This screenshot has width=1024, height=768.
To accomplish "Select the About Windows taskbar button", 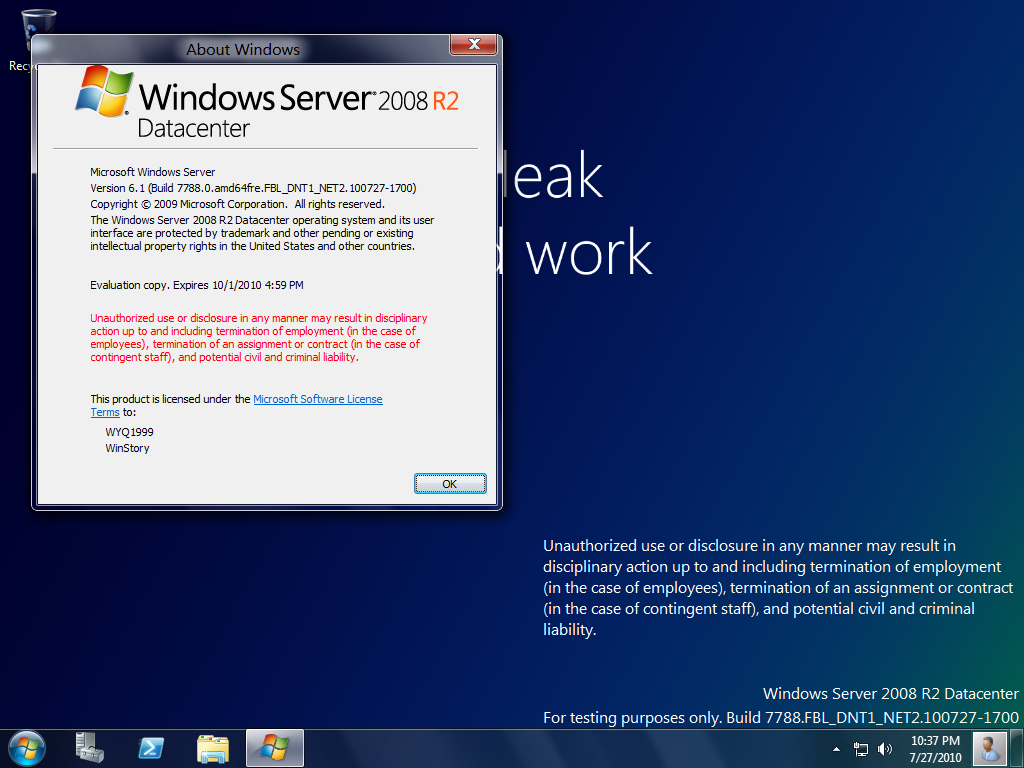I will pyautogui.click(x=275, y=748).
